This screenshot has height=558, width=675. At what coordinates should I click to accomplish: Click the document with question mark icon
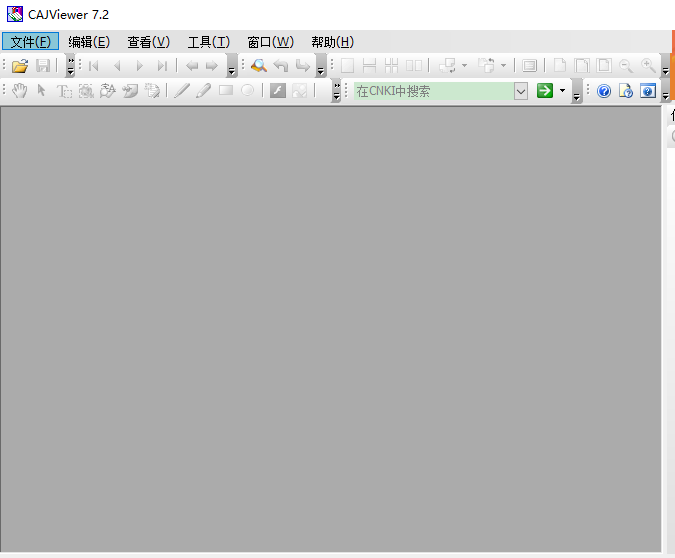tap(625, 91)
